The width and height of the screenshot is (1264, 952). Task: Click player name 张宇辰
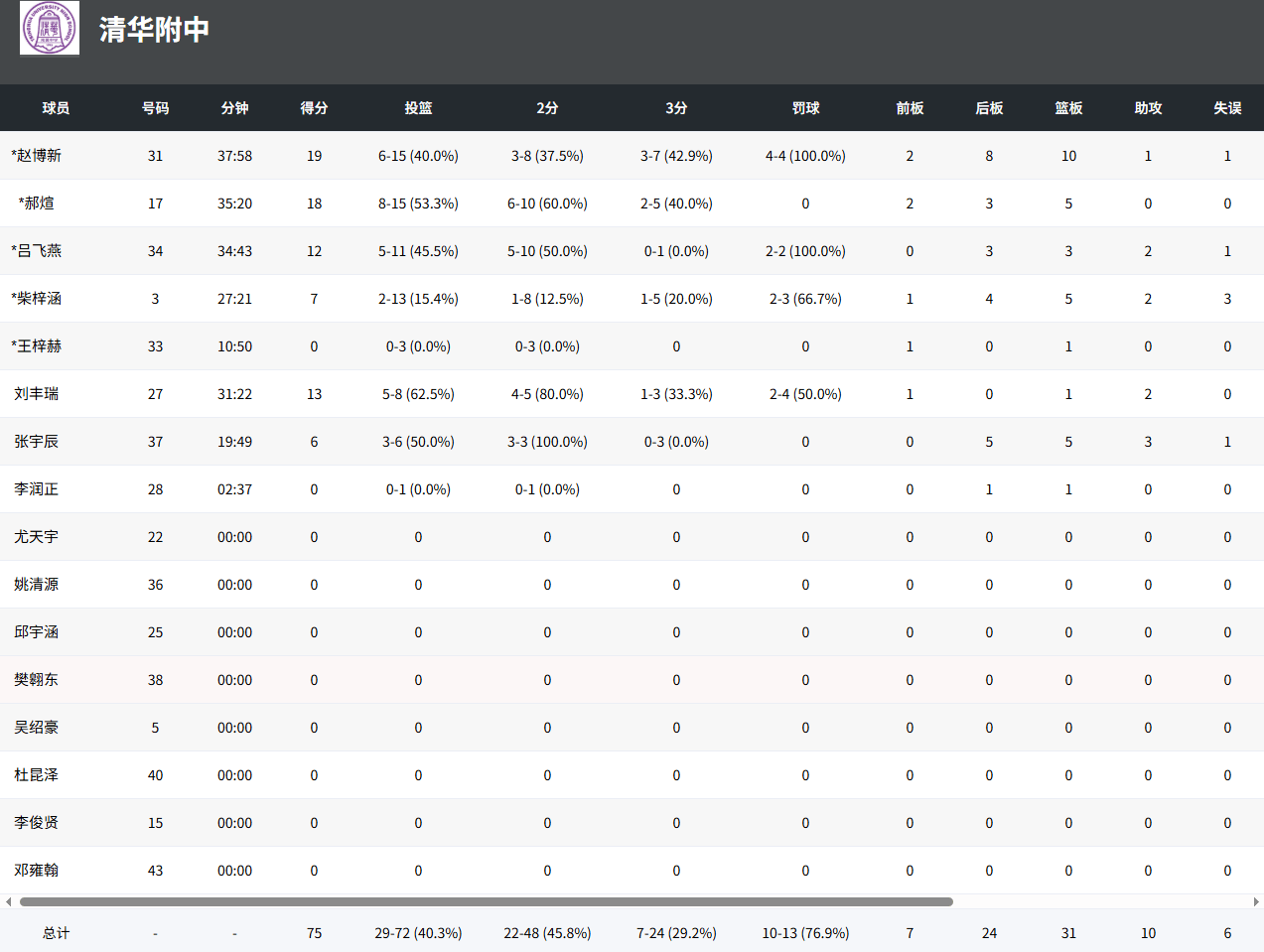37,442
